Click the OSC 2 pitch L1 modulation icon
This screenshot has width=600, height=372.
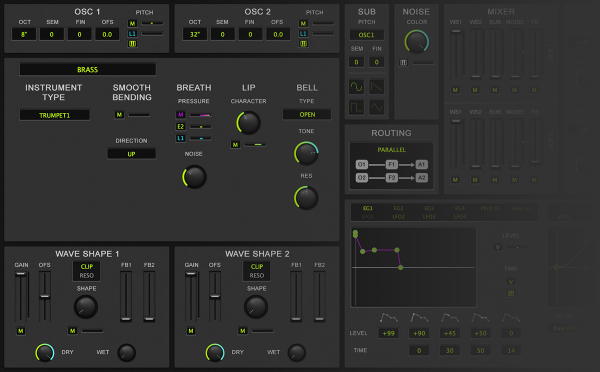click(303, 34)
